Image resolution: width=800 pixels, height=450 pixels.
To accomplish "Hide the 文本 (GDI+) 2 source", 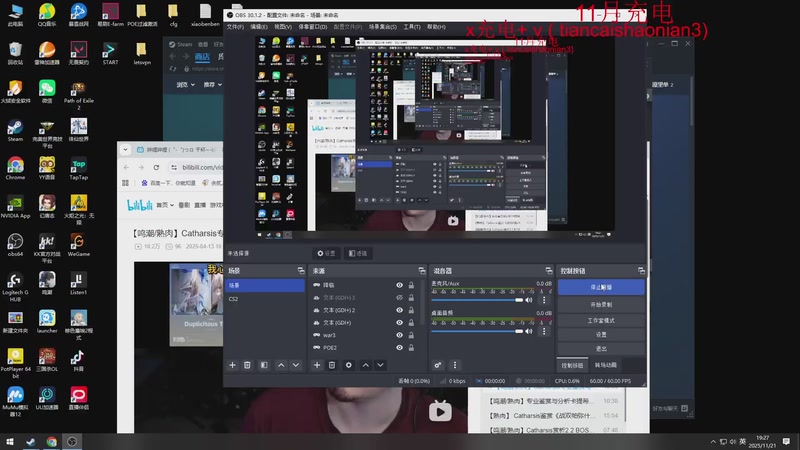I will (x=399, y=310).
